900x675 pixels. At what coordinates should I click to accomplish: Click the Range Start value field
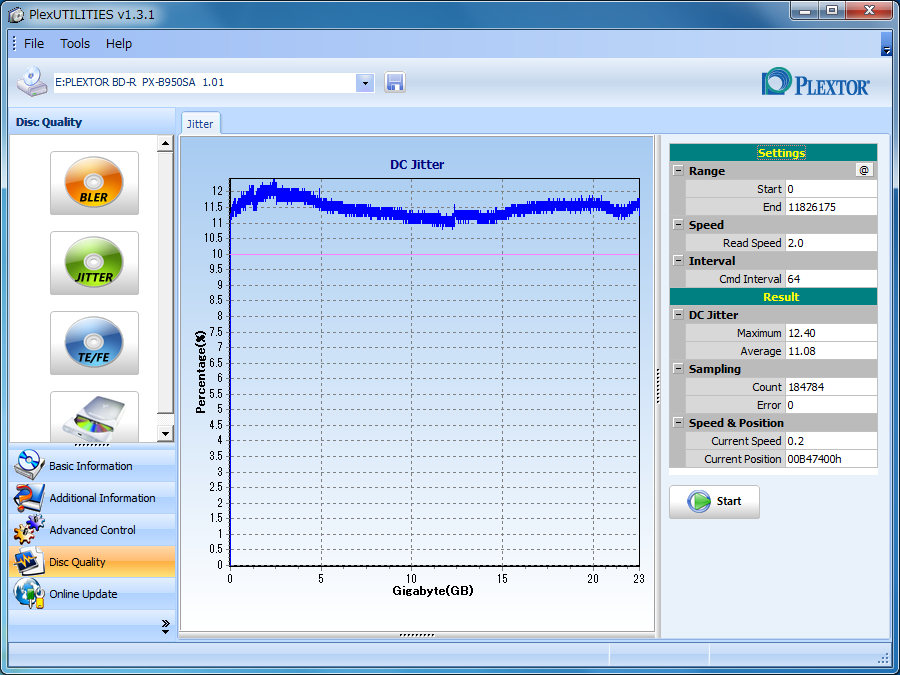831,189
